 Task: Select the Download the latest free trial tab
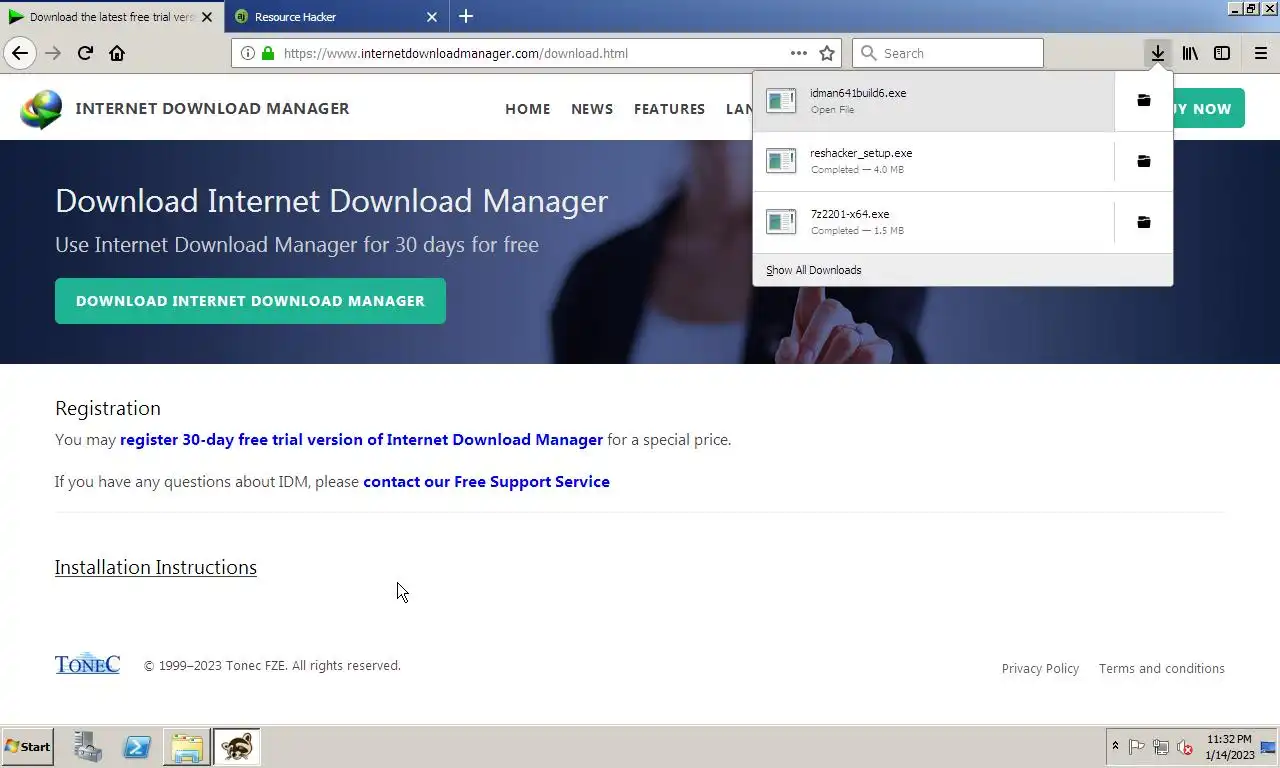111,17
